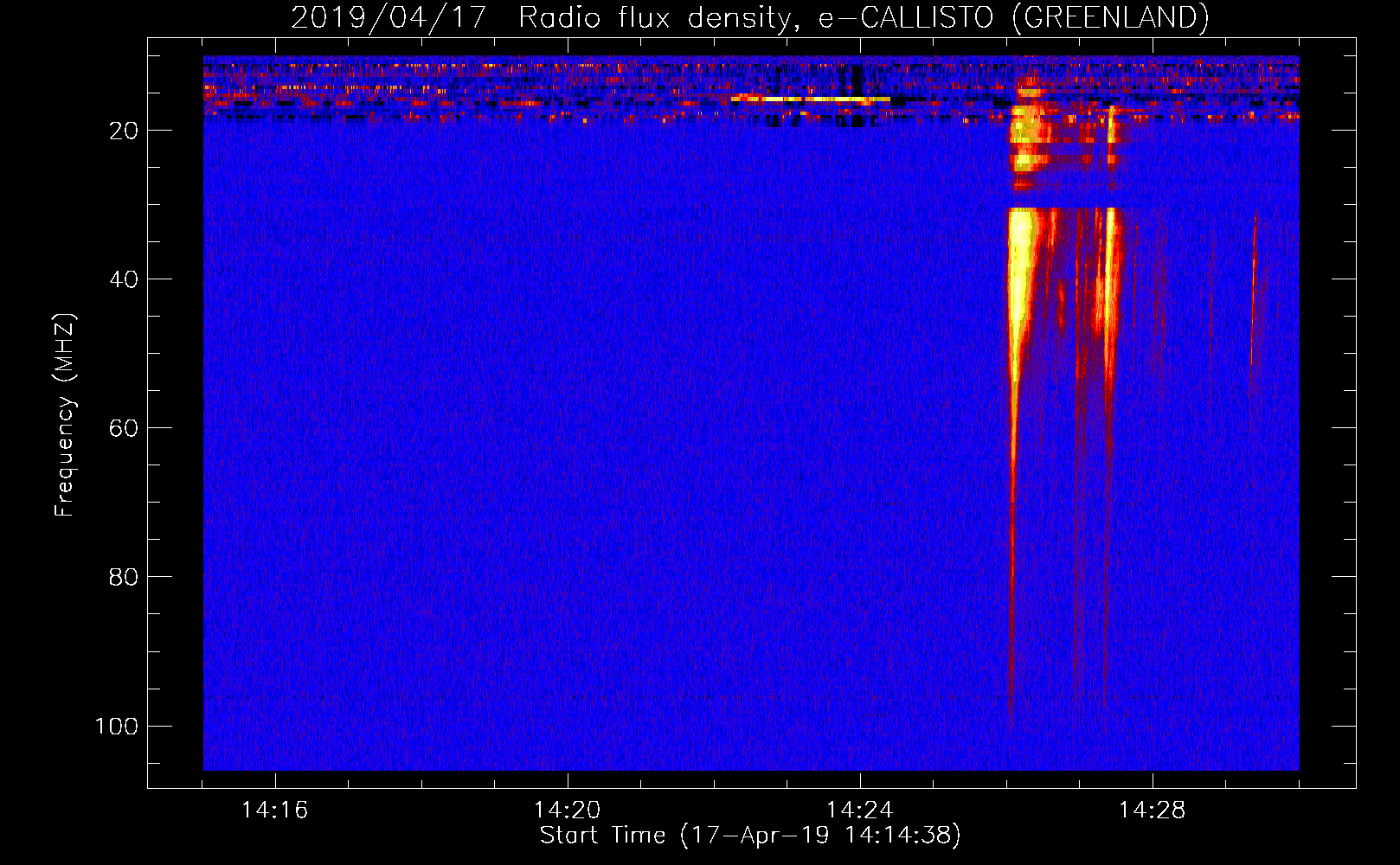The width and height of the screenshot is (1400, 865).
Task: Click the 80 MHz frequency tick label
Action: point(124,577)
